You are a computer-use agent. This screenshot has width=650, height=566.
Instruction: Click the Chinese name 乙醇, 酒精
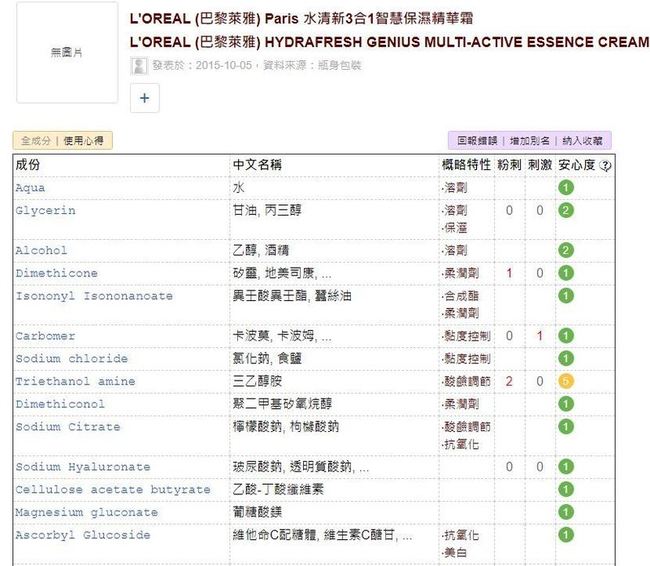click(x=261, y=250)
